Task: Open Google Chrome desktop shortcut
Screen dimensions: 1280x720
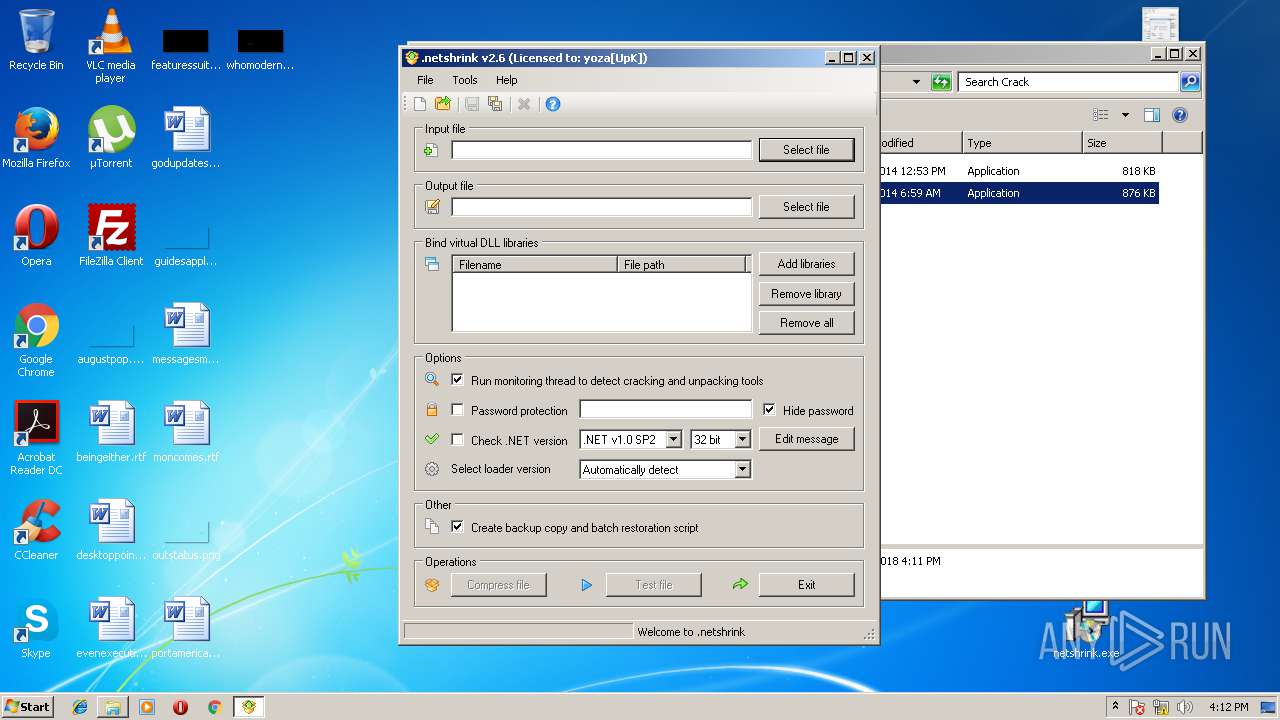Action: pyautogui.click(x=36, y=341)
